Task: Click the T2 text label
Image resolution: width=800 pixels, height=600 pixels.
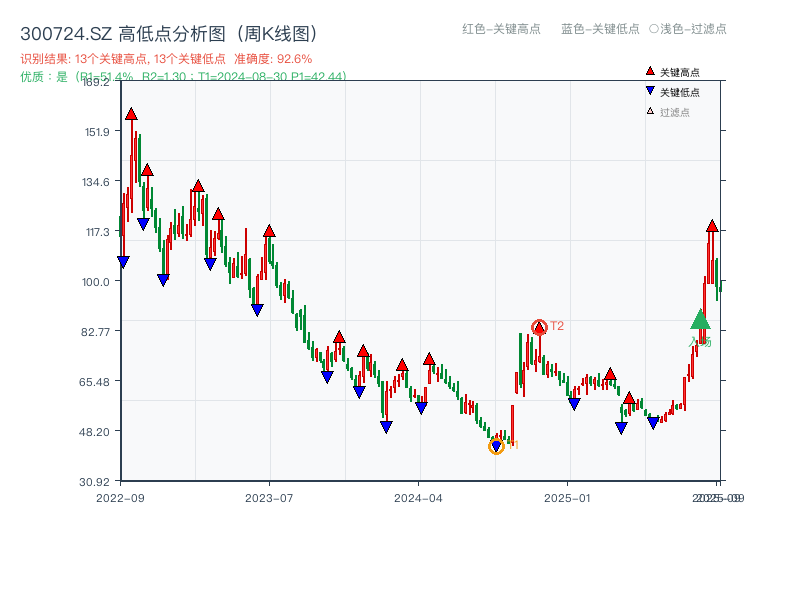Action: 557,326
